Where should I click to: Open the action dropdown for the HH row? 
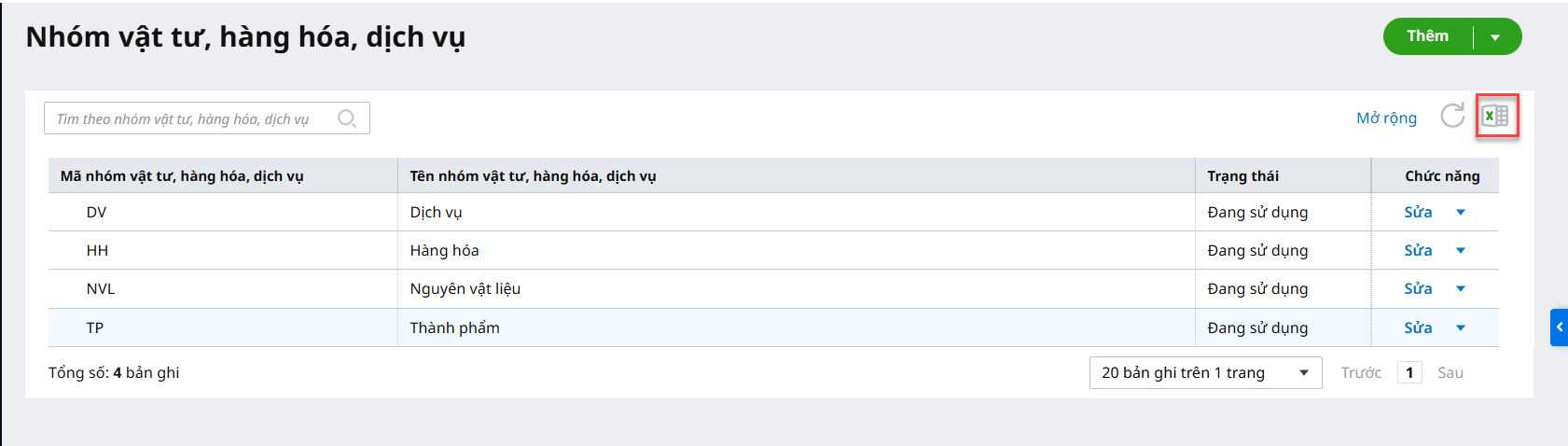1461,251
